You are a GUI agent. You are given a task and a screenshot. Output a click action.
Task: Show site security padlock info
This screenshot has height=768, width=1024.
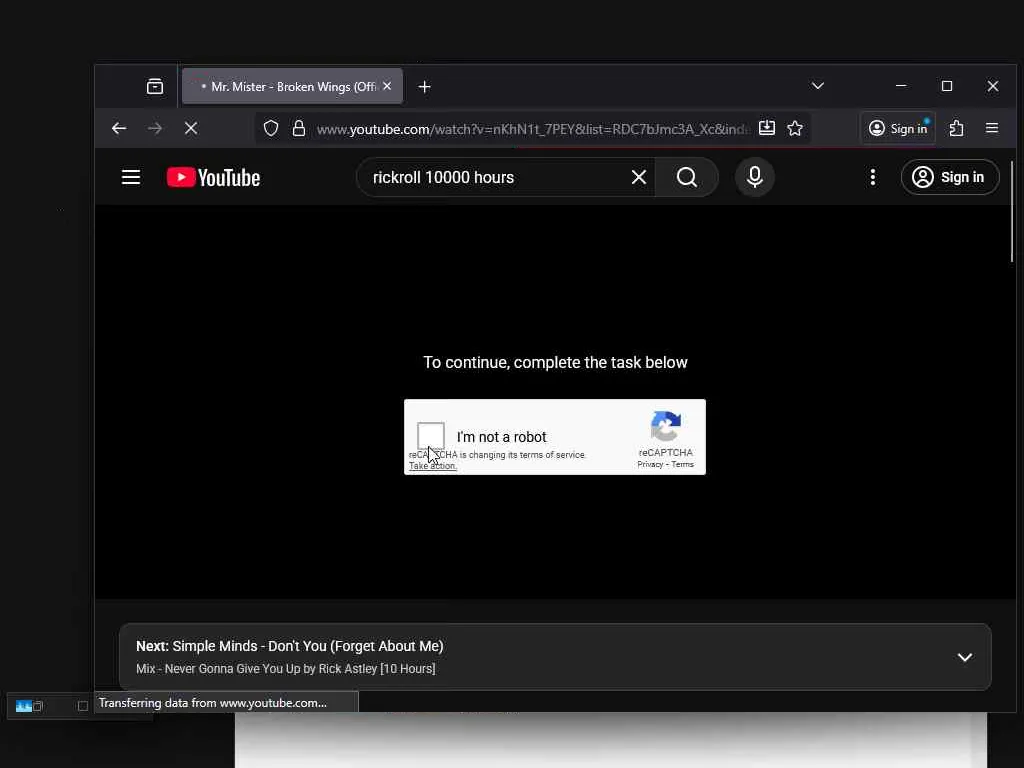pos(298,128)
